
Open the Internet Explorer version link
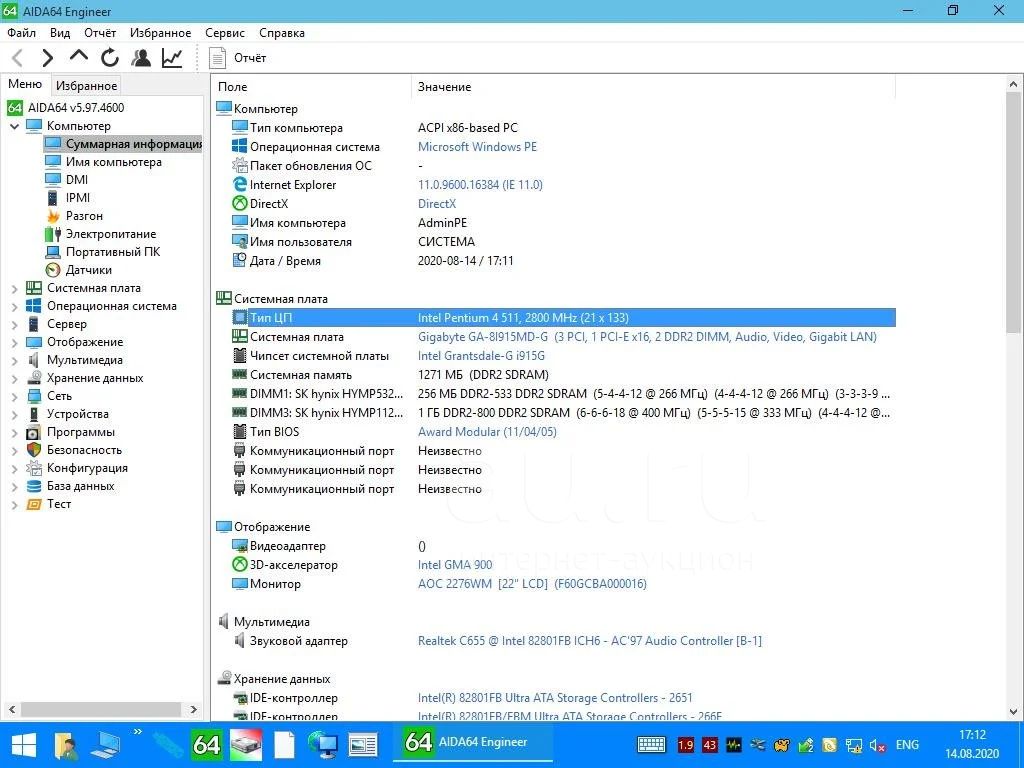pos(480,185)
